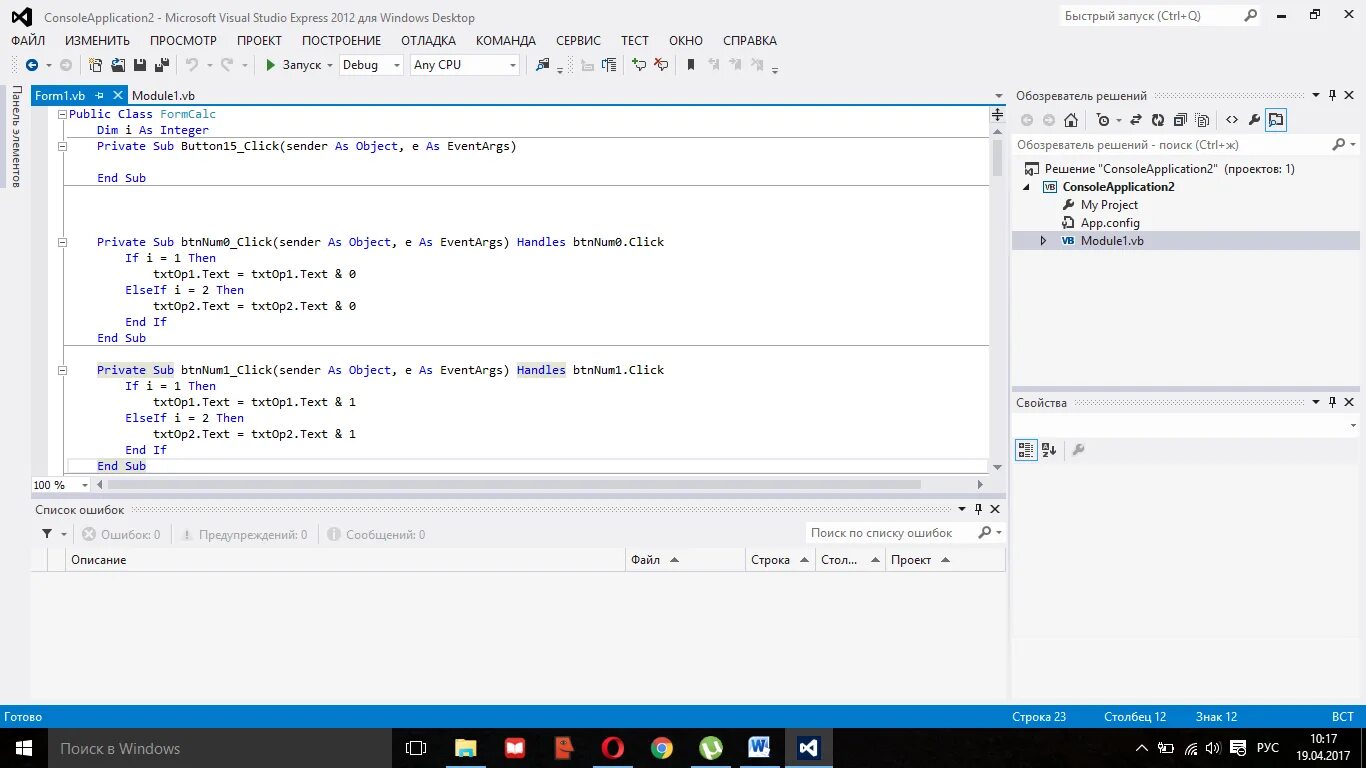The image size is (1366, 768).
Task: Select Categorized view in Properties panel
Action: 1026,450
